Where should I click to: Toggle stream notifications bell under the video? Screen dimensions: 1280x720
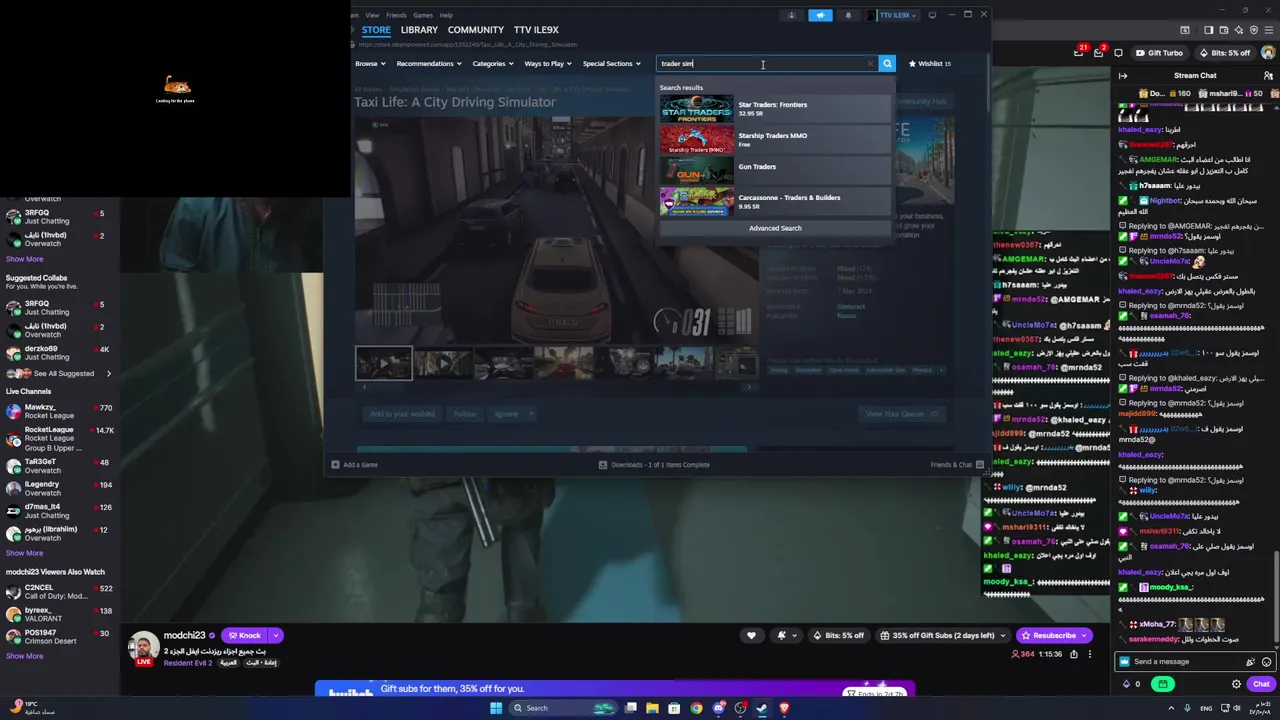click(785, 635)
